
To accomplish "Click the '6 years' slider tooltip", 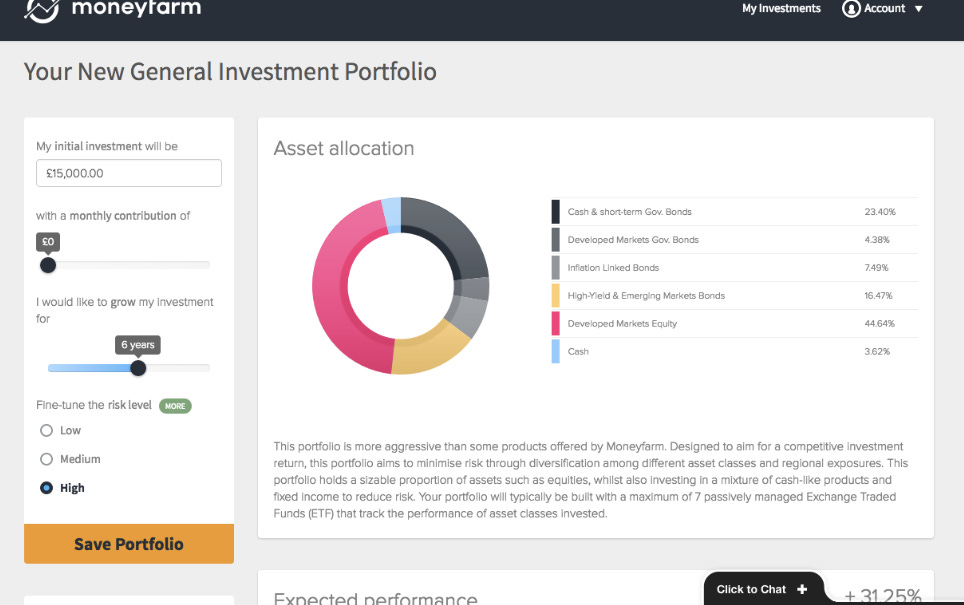I will 138,345.
